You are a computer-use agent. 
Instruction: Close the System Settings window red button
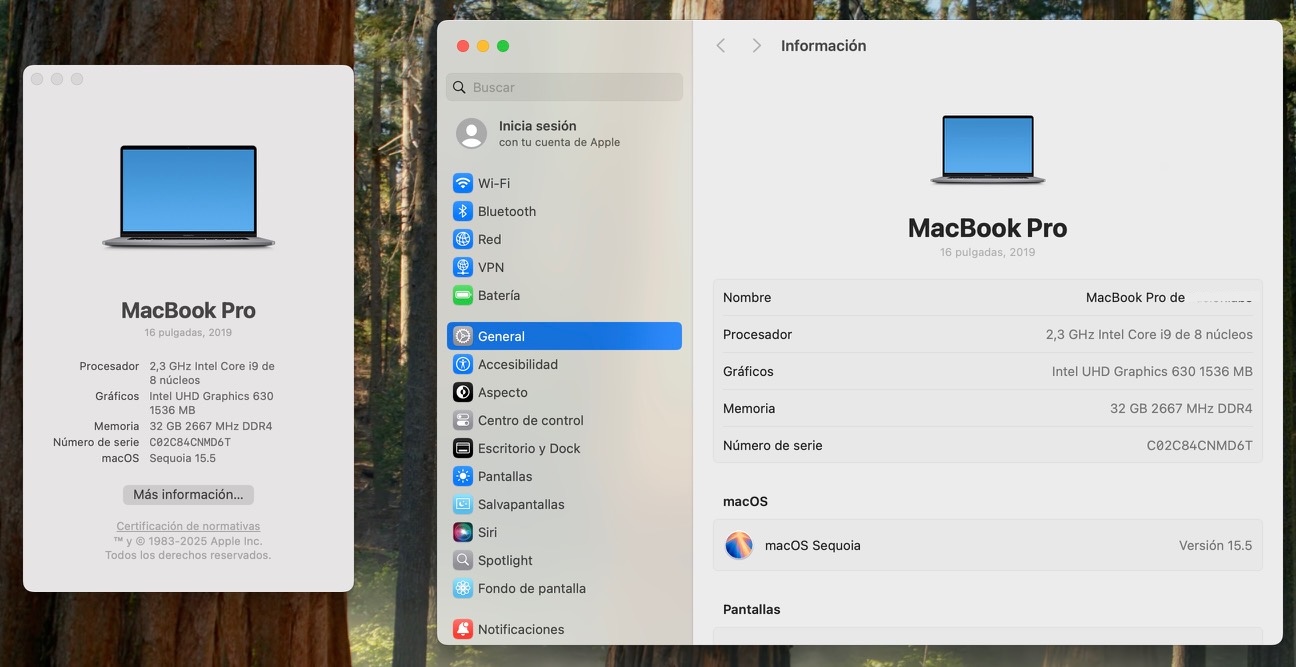[x=463, y=46]
